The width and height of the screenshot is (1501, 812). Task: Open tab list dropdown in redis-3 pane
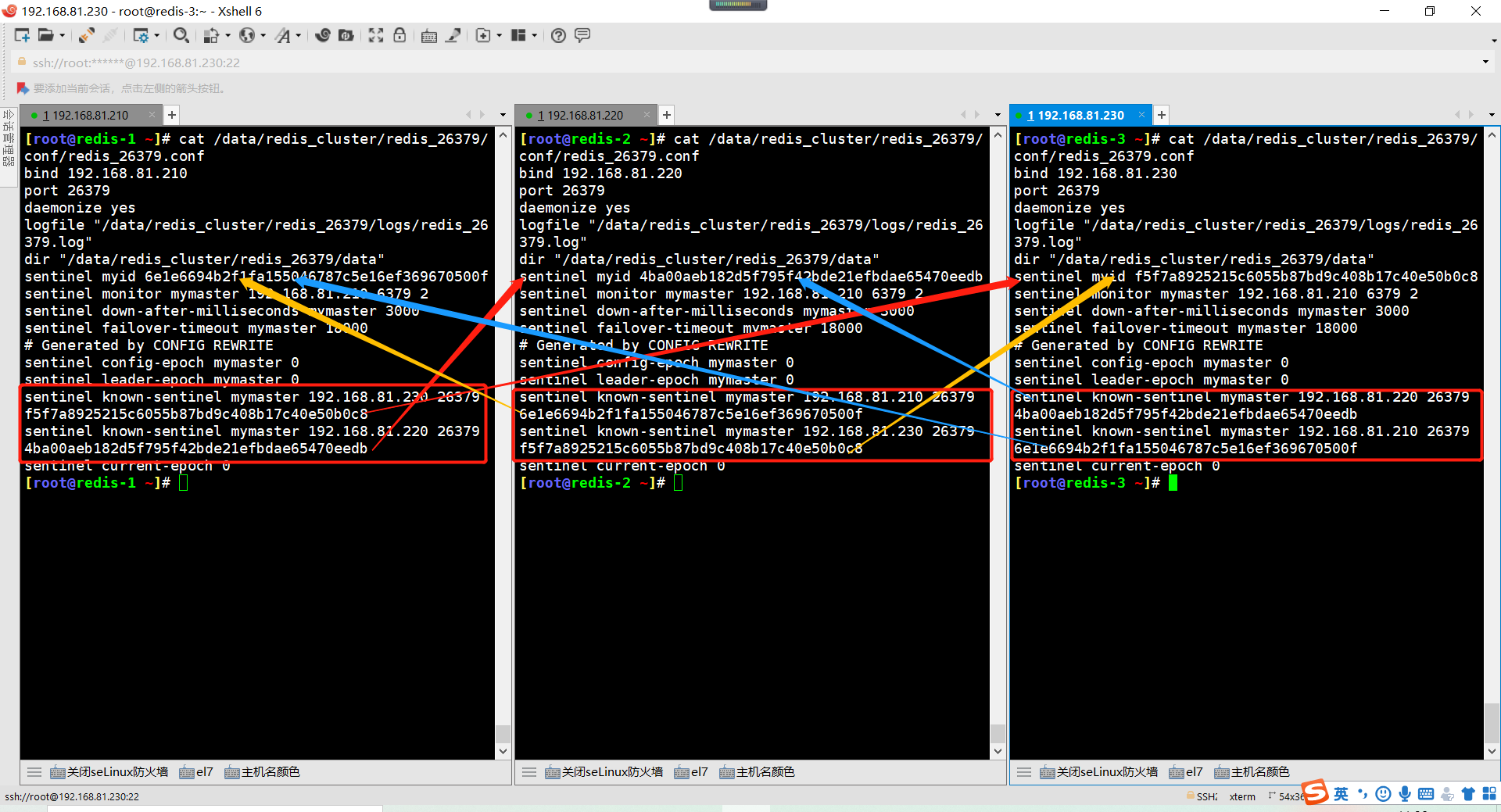click(x=1492, y=115)
